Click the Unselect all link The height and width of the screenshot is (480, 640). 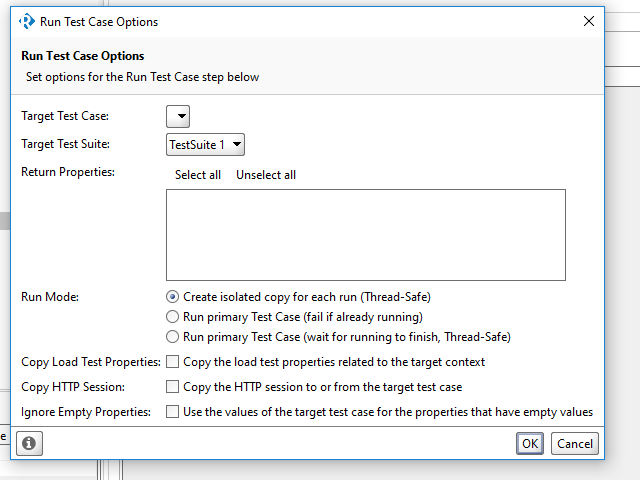click(x=266, y=175)
